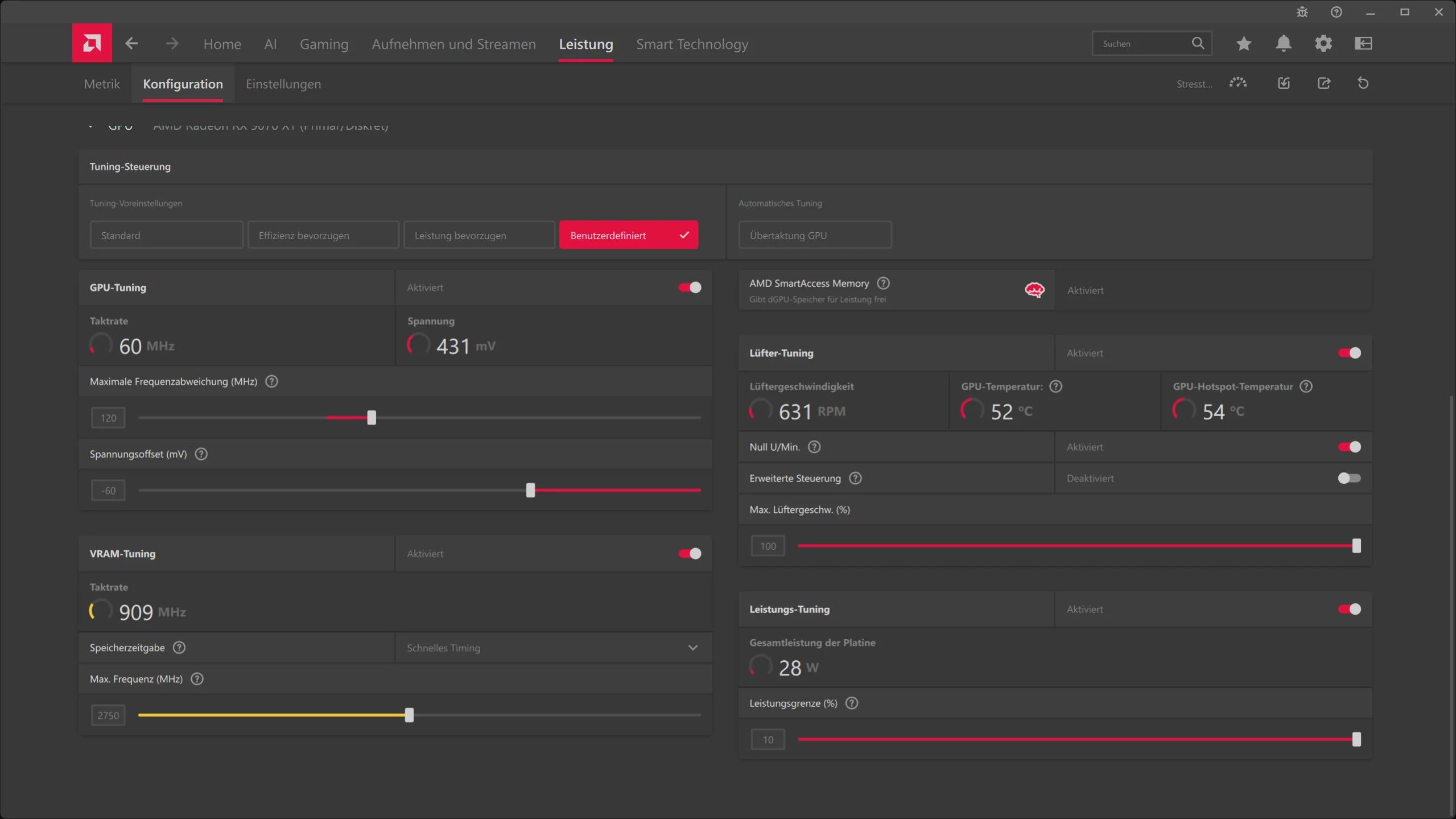Click the voltage offset value box -60
Viewport: 1456px width, 819px height.
108,490
